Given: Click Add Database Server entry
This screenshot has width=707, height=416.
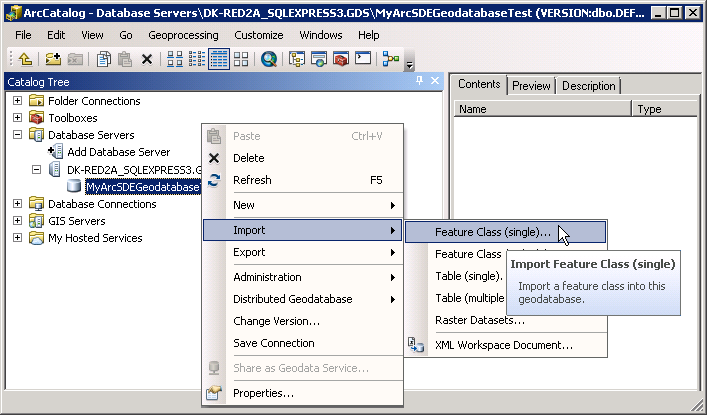Looking at the screenshot, I should tap(119, 152).
